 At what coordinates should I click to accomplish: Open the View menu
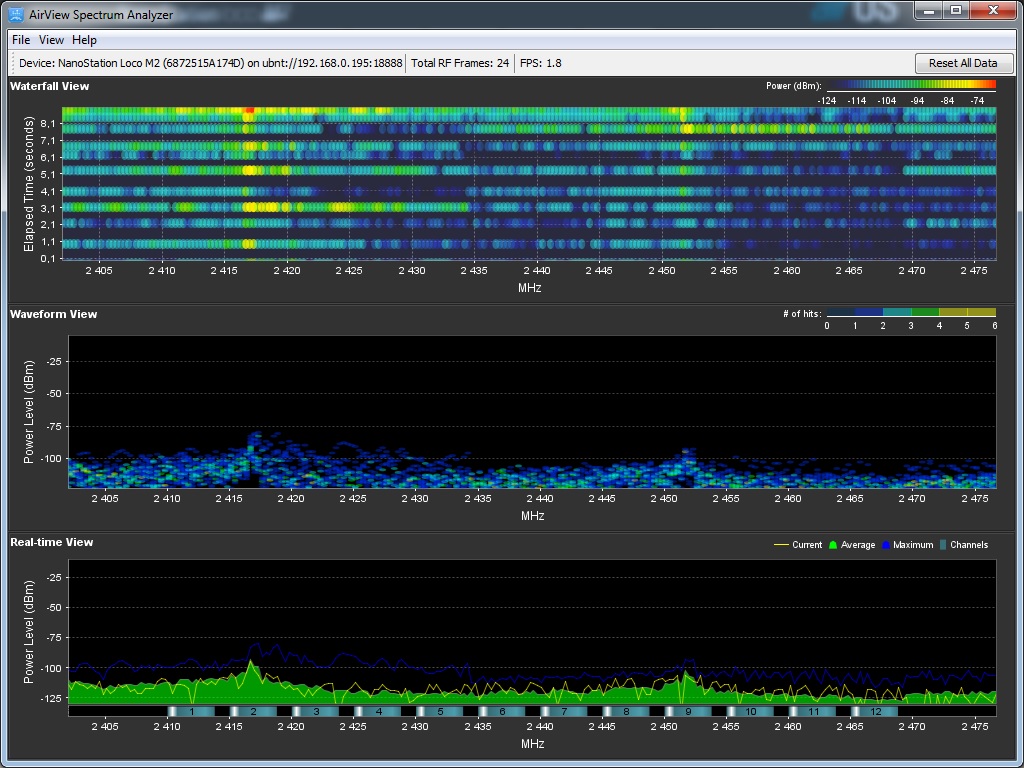pos(51,40)
